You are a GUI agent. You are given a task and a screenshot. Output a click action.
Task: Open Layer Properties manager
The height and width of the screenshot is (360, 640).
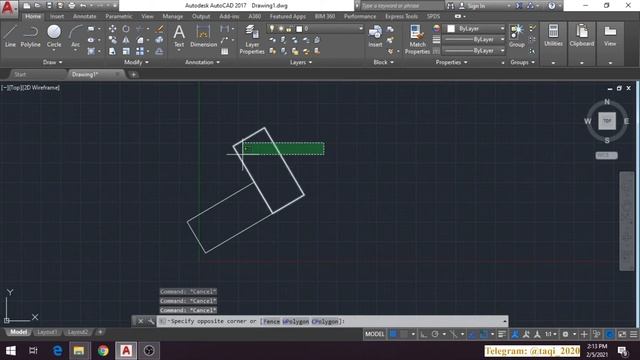(252, 39)
